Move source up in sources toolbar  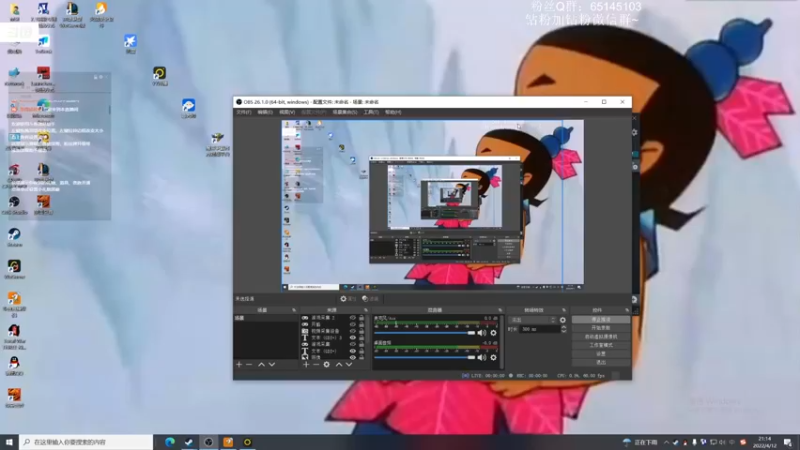pos(339,365)
